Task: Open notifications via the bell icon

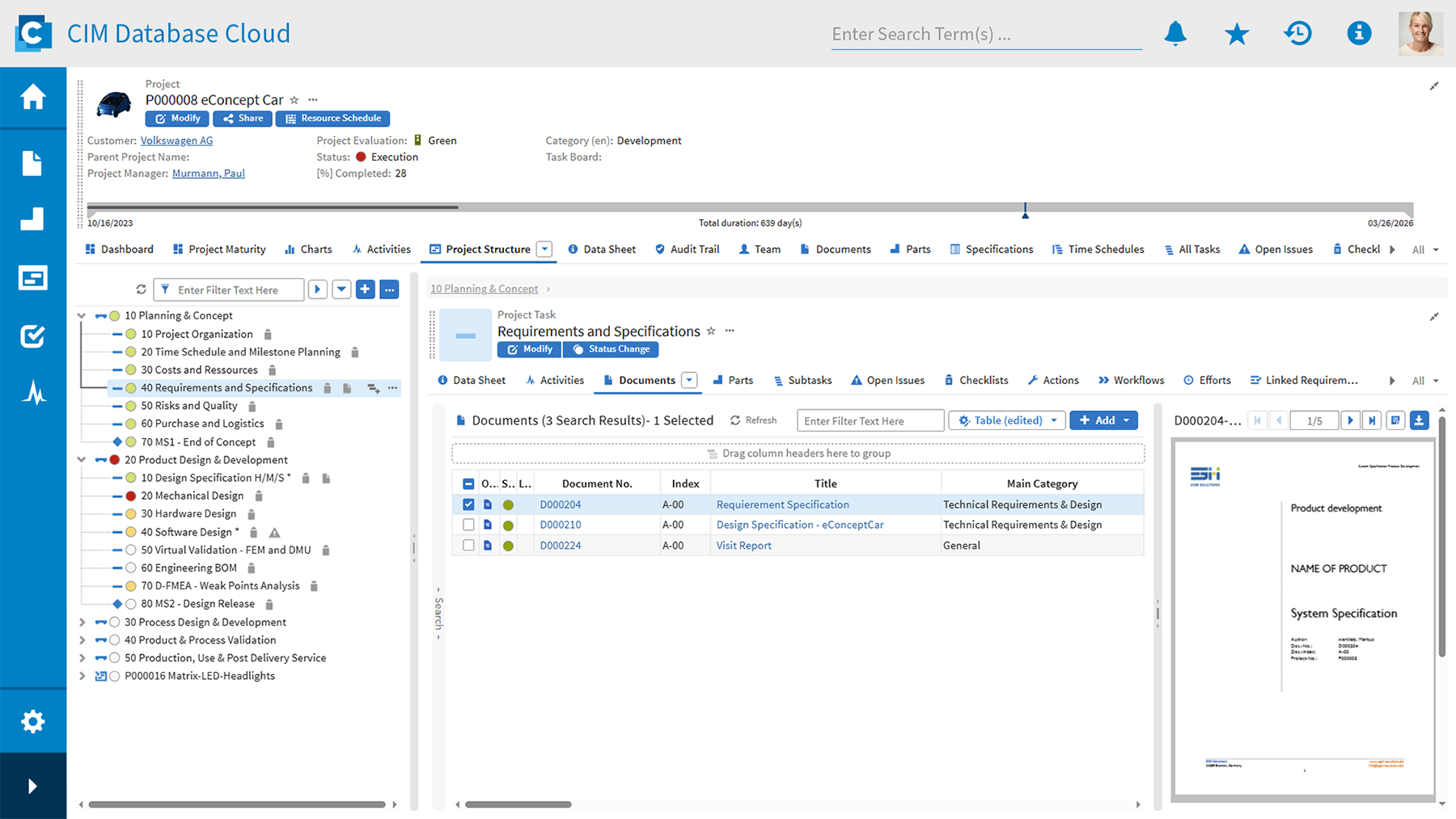Action: coord(1175,33)
